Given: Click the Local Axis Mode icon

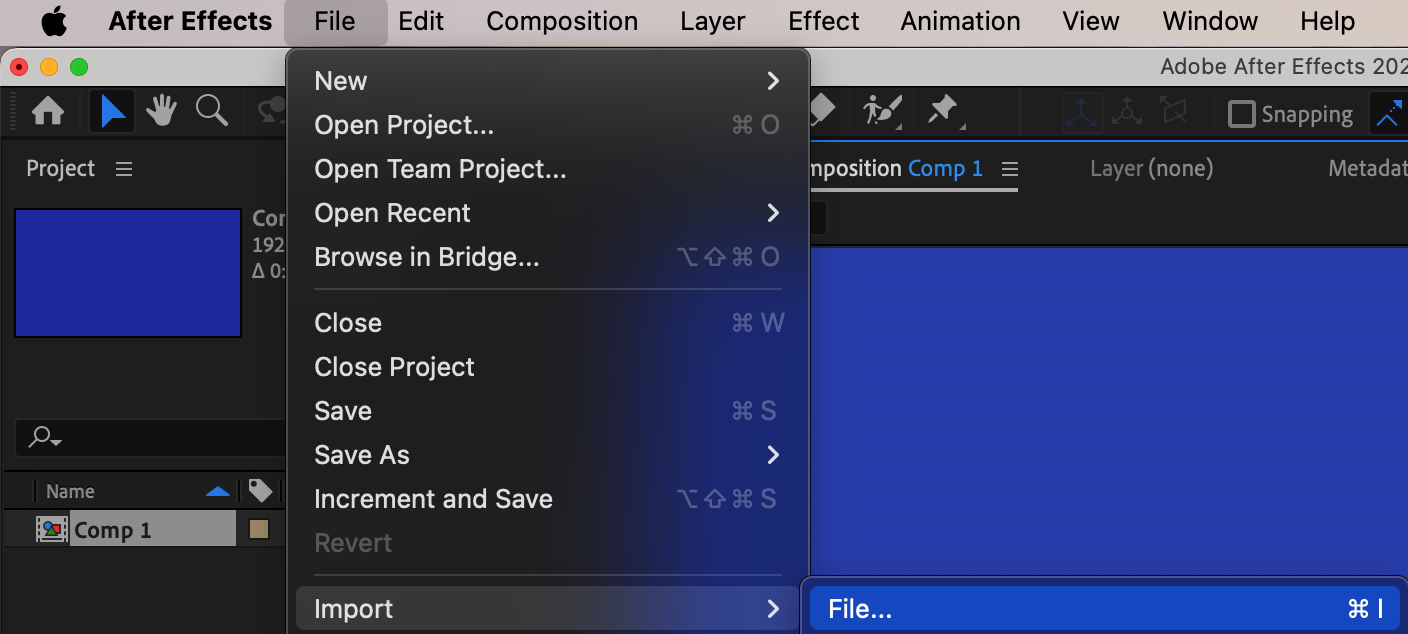Looking at the screenshot, I should click(x=1082, y=113).
